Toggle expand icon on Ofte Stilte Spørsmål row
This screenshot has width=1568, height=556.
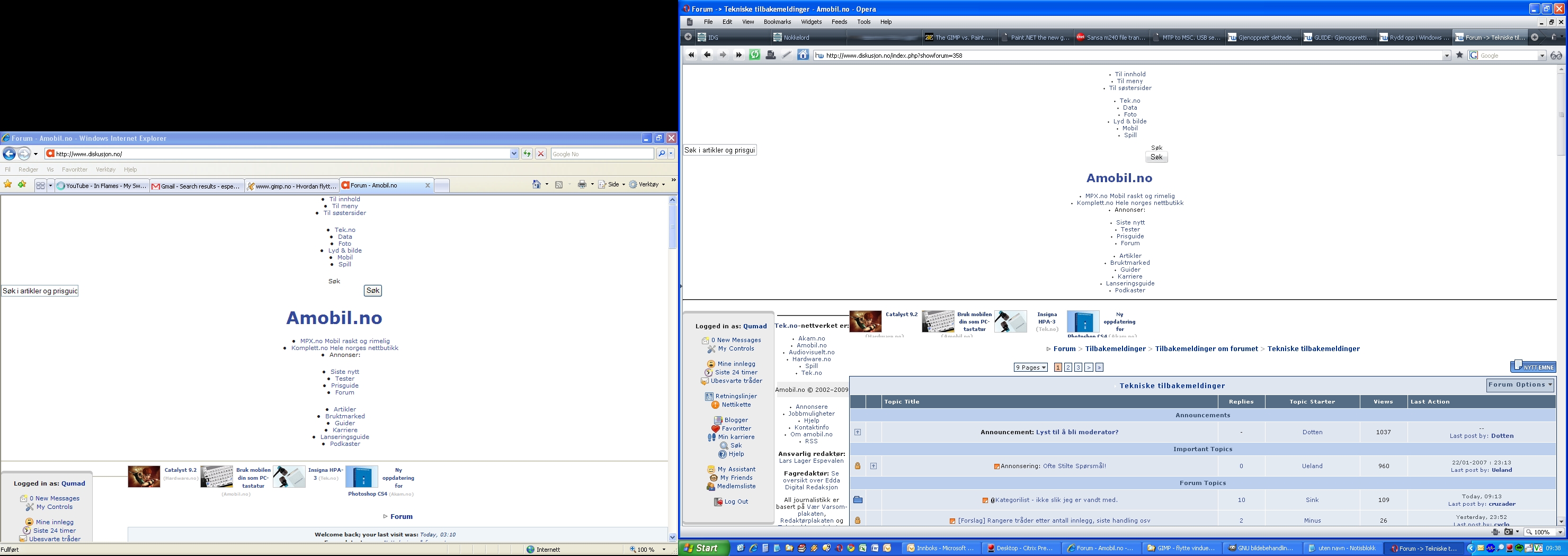874,467
